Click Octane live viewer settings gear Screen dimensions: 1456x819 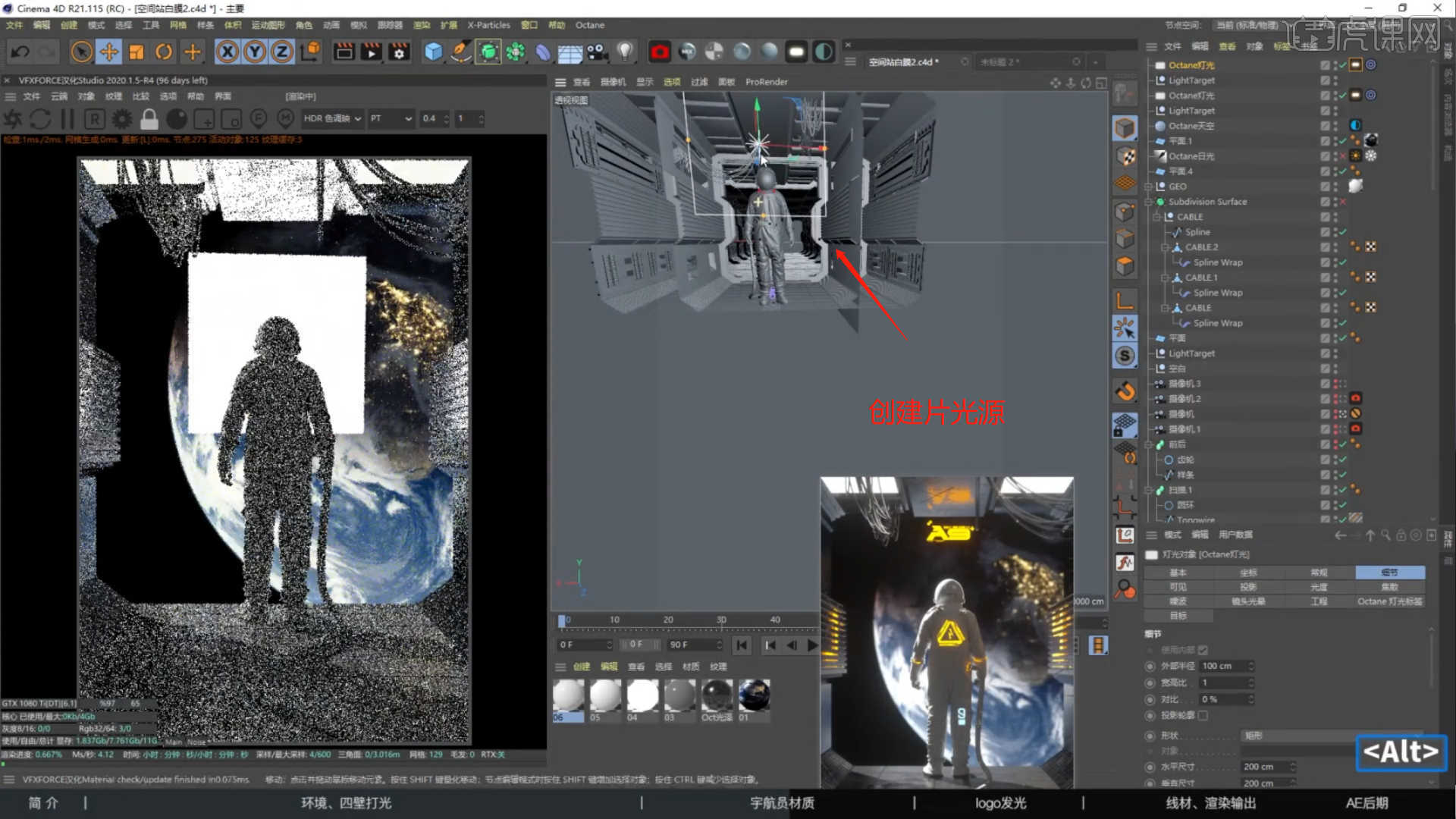pyautogui.click(x=121, y=119)
